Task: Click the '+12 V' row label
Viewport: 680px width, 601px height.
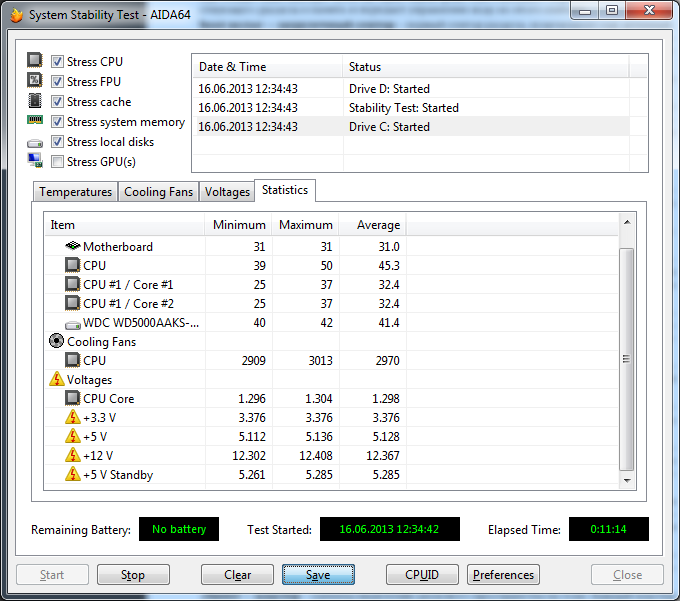Action: coord(98,456)
